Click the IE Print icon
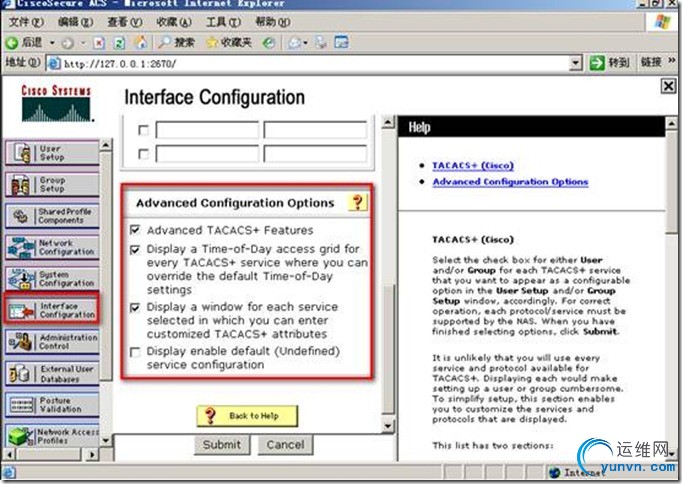 pos(321,42)
